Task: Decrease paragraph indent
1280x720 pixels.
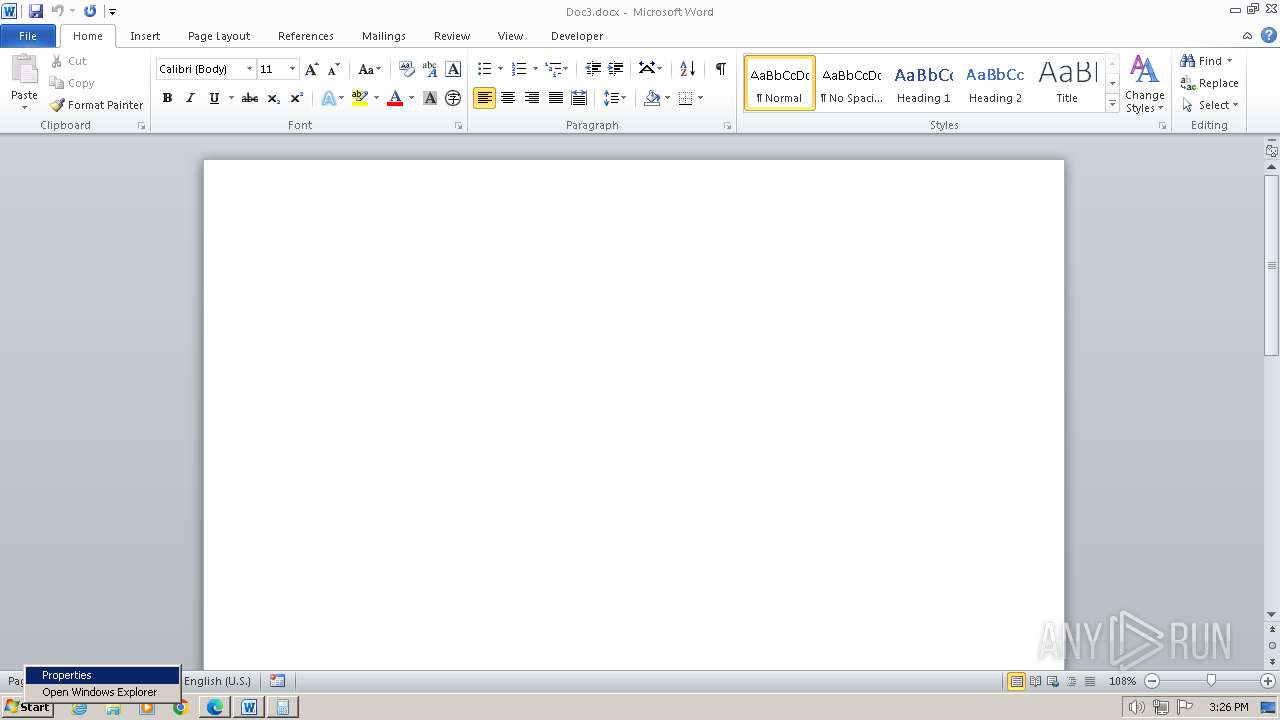Action: [x=593, y=69]
